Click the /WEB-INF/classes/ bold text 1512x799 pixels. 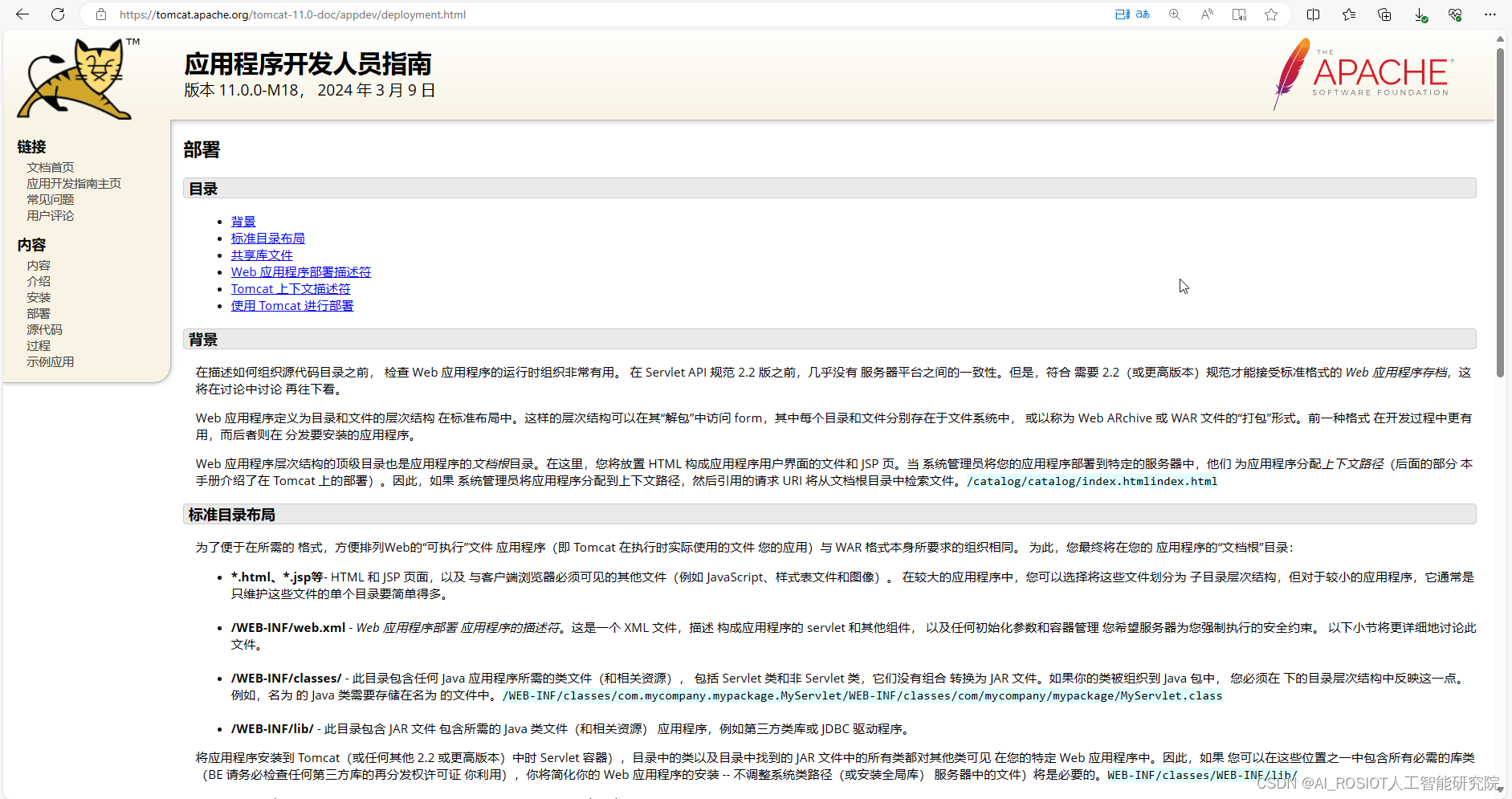tap(286, 678)
